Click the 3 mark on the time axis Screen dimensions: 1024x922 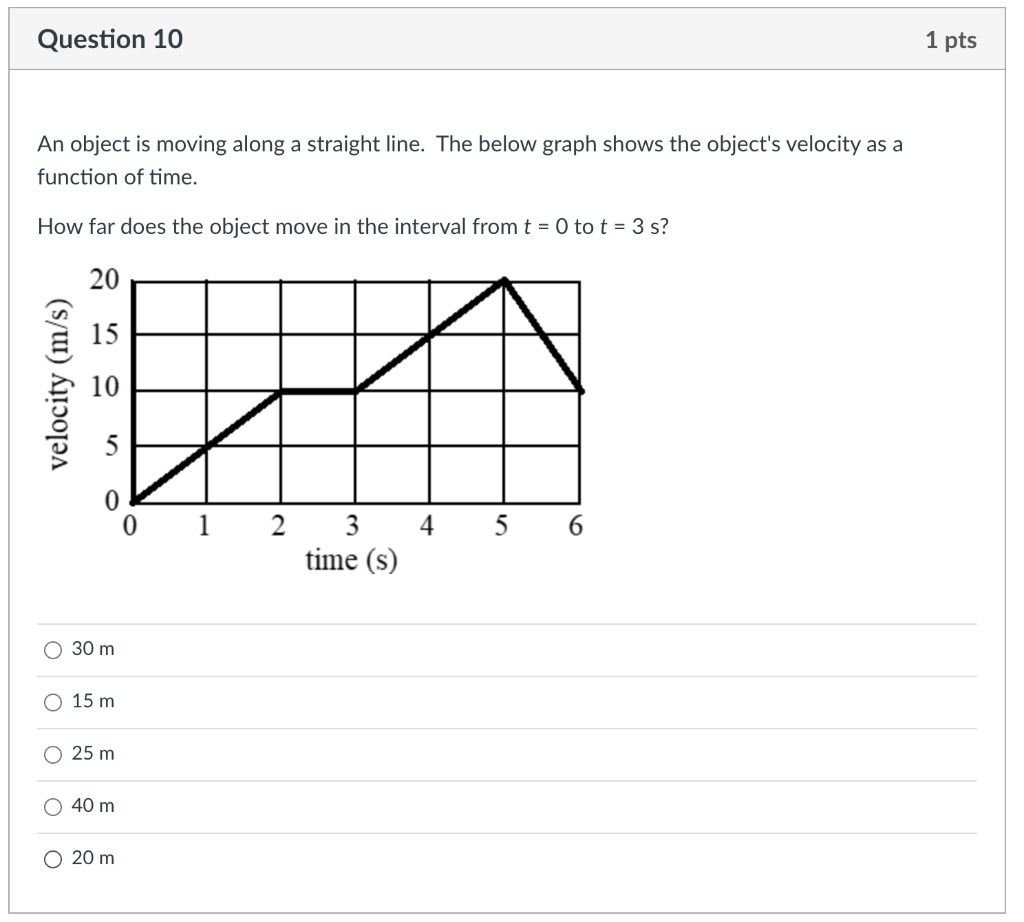[x=352, y=524]
